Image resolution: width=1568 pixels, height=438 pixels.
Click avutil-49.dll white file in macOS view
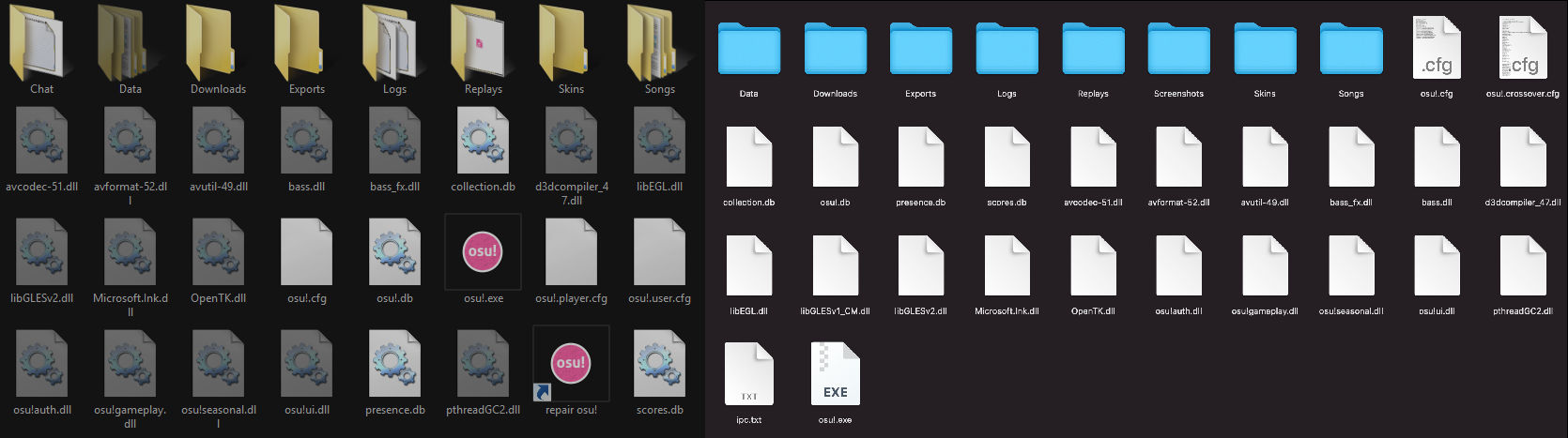click(x=1266, y=157)
